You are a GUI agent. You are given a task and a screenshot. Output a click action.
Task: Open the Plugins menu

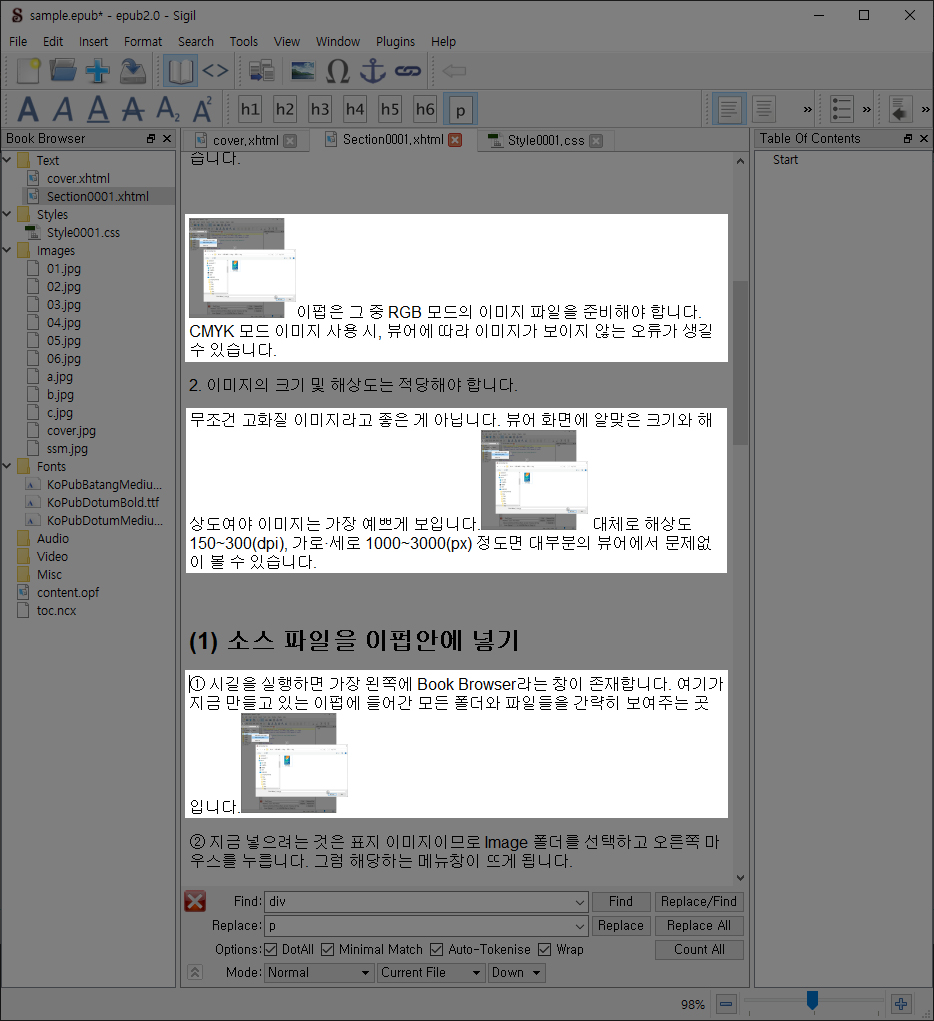coord(395,42)
